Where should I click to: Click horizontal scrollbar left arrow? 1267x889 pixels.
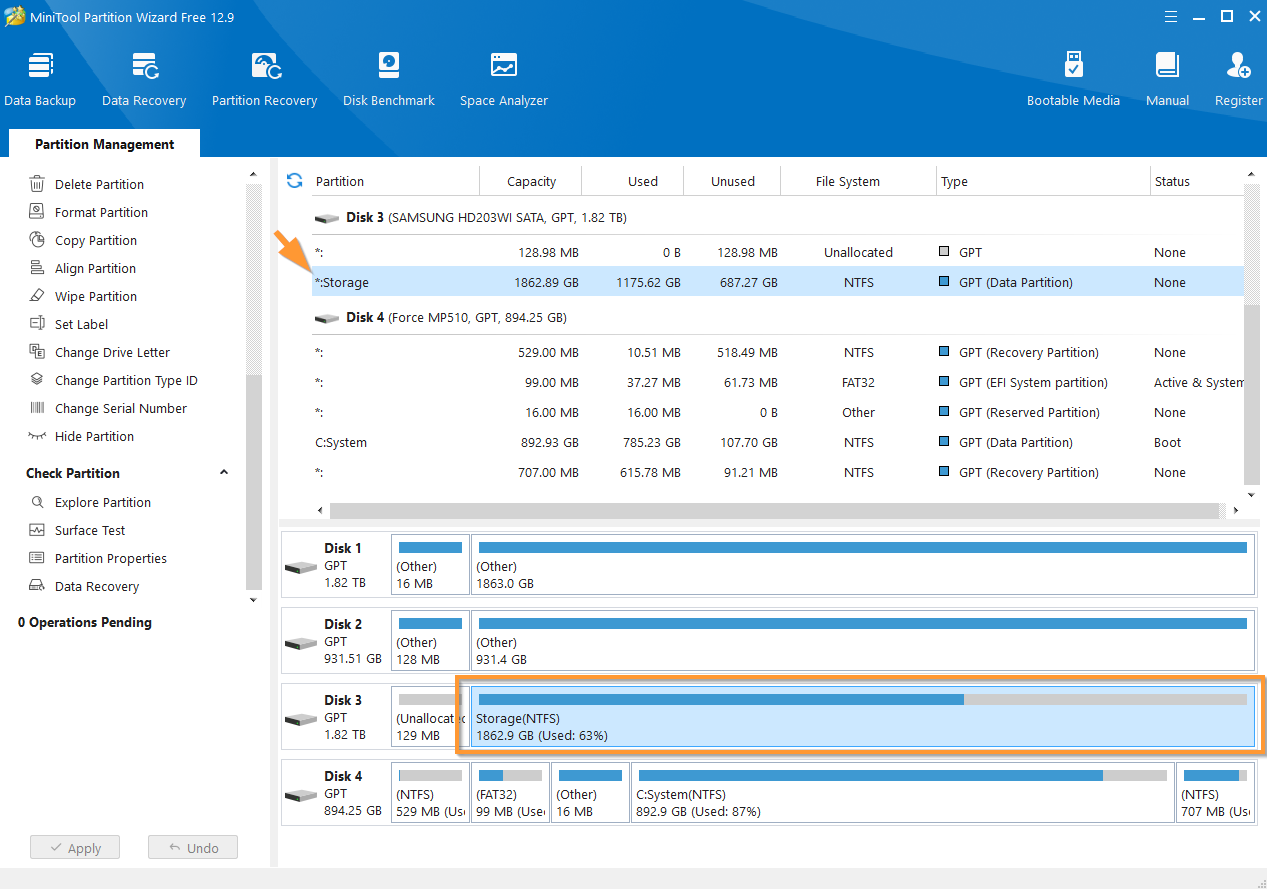coord(320,511)
